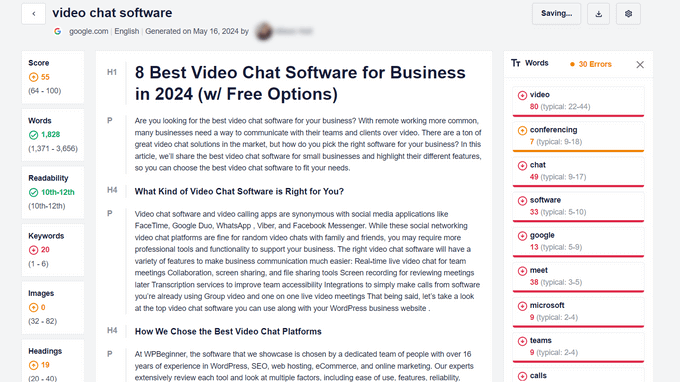This screenshot has width=680, height=382.
Task: Click the red icon beside 'chat'
Action: (x=522, y=166)
